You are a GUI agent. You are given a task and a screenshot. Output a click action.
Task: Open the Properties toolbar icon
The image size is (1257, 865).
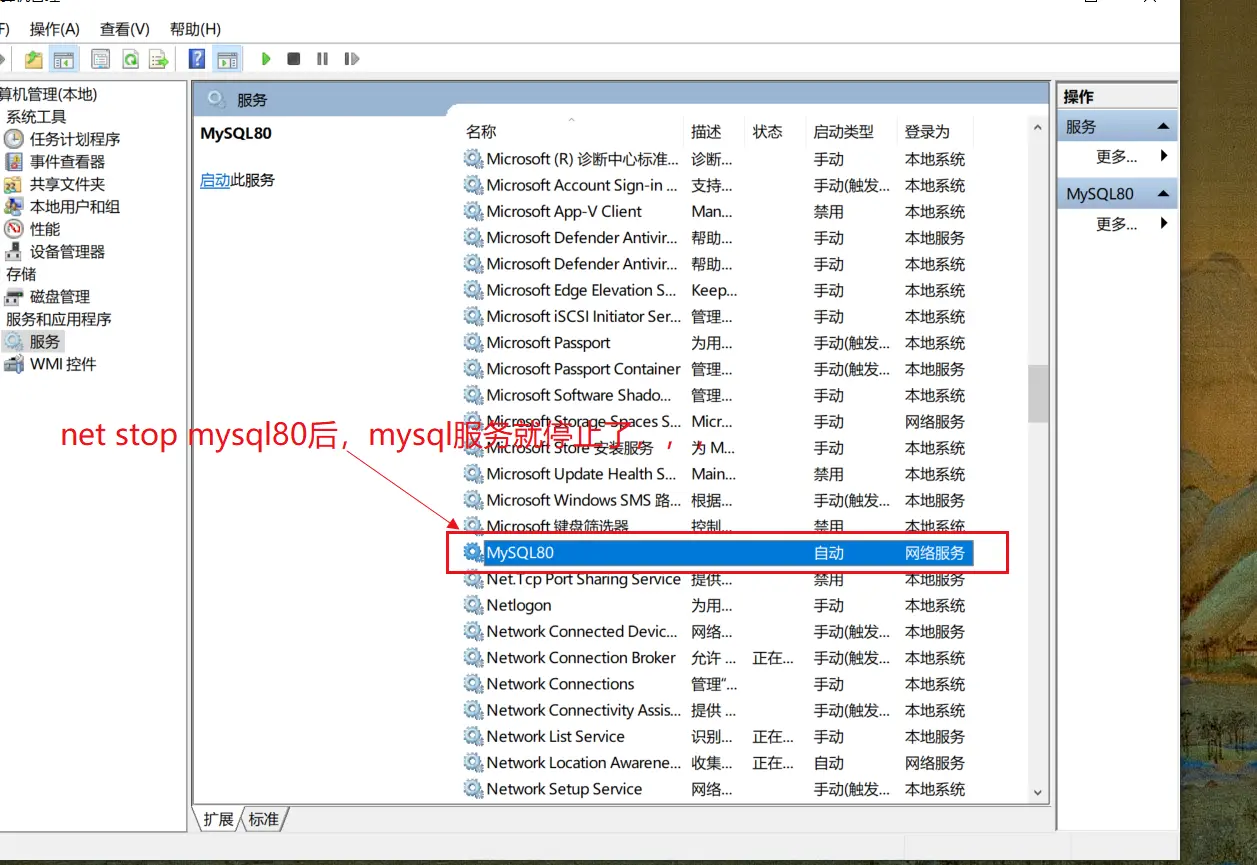point(100,59)
